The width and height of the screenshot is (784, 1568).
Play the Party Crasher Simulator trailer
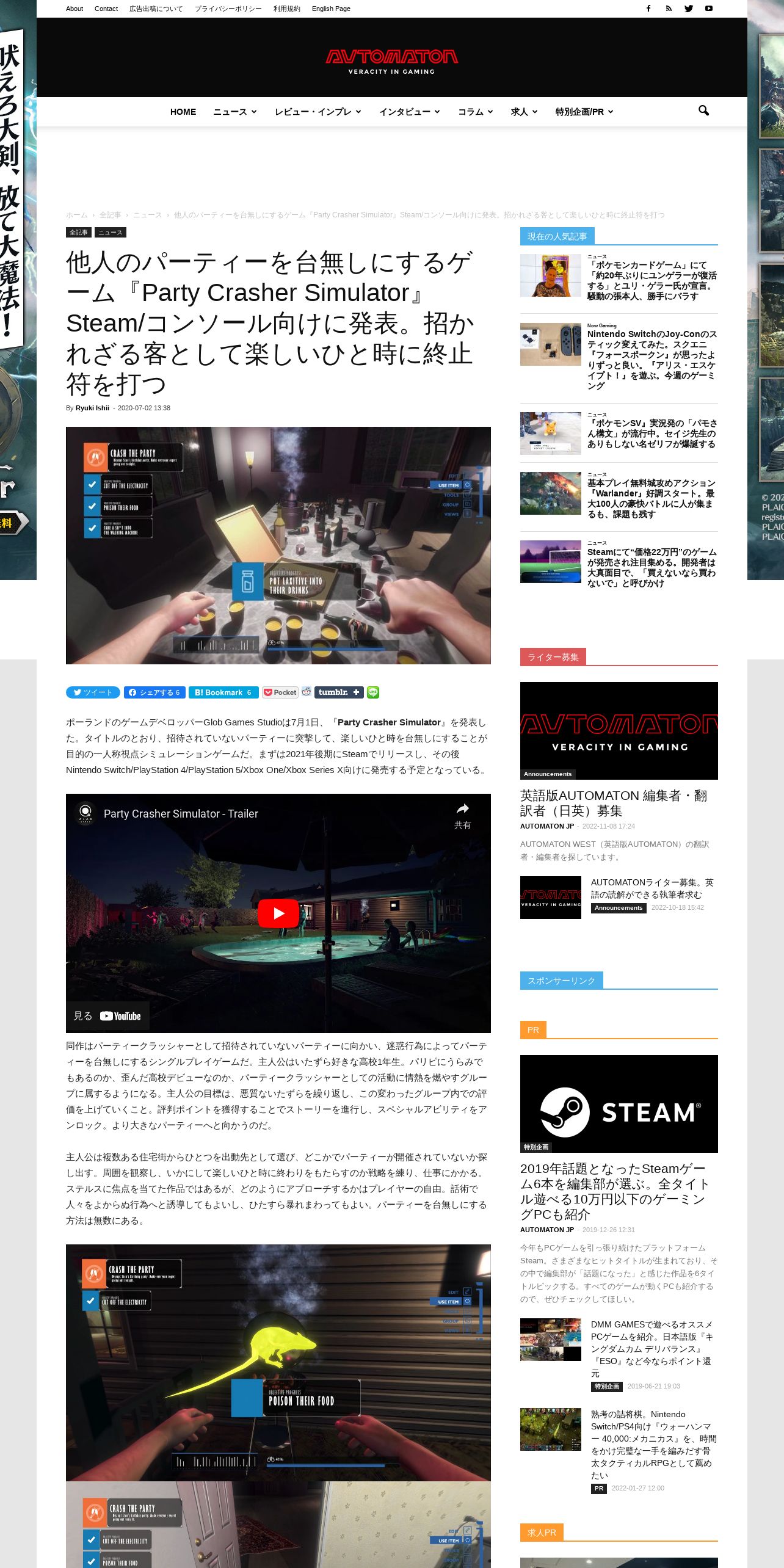(278, 913)
